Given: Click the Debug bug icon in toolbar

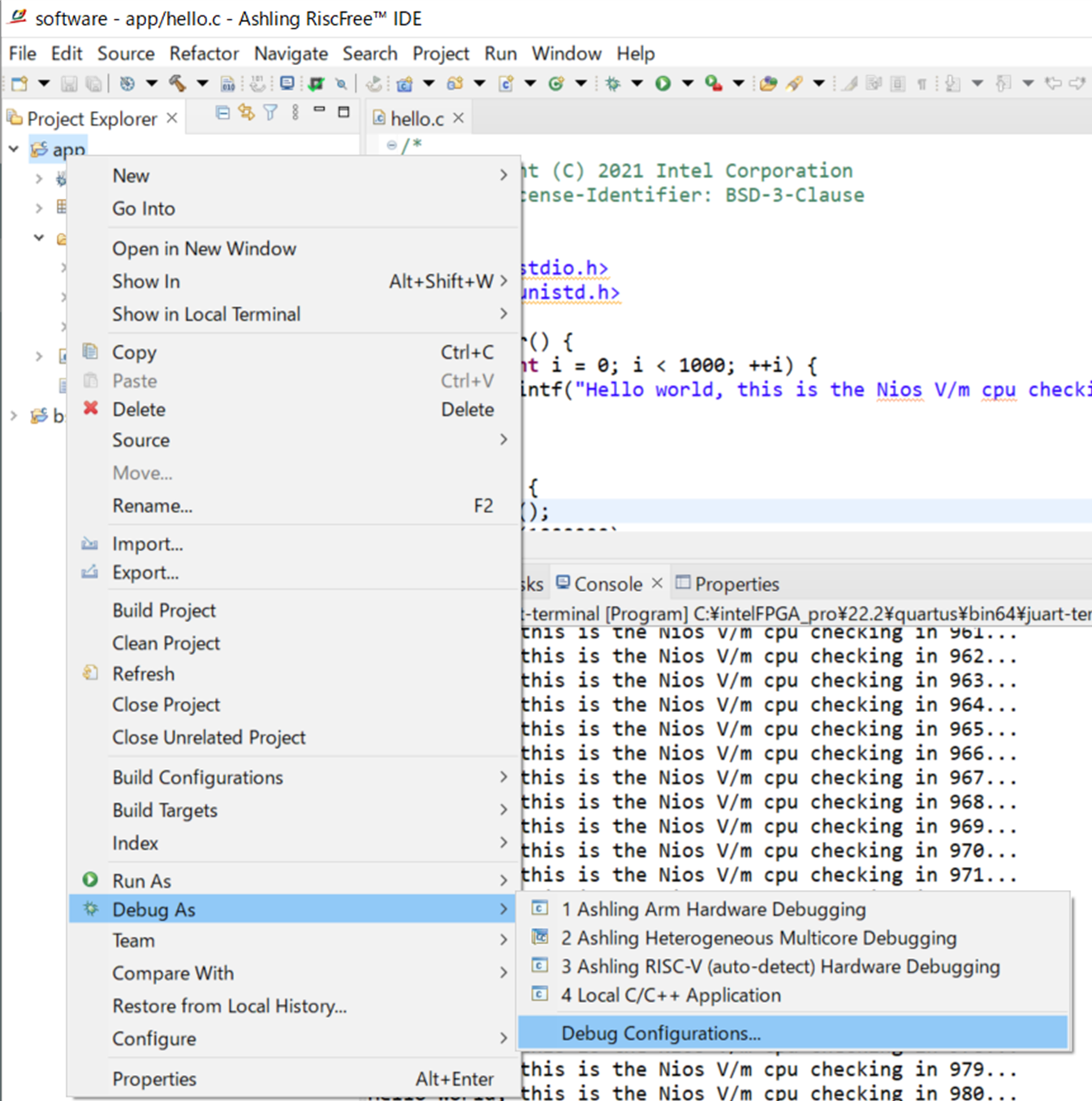Looking at the screenshot, I should click(x=613, y=83).
